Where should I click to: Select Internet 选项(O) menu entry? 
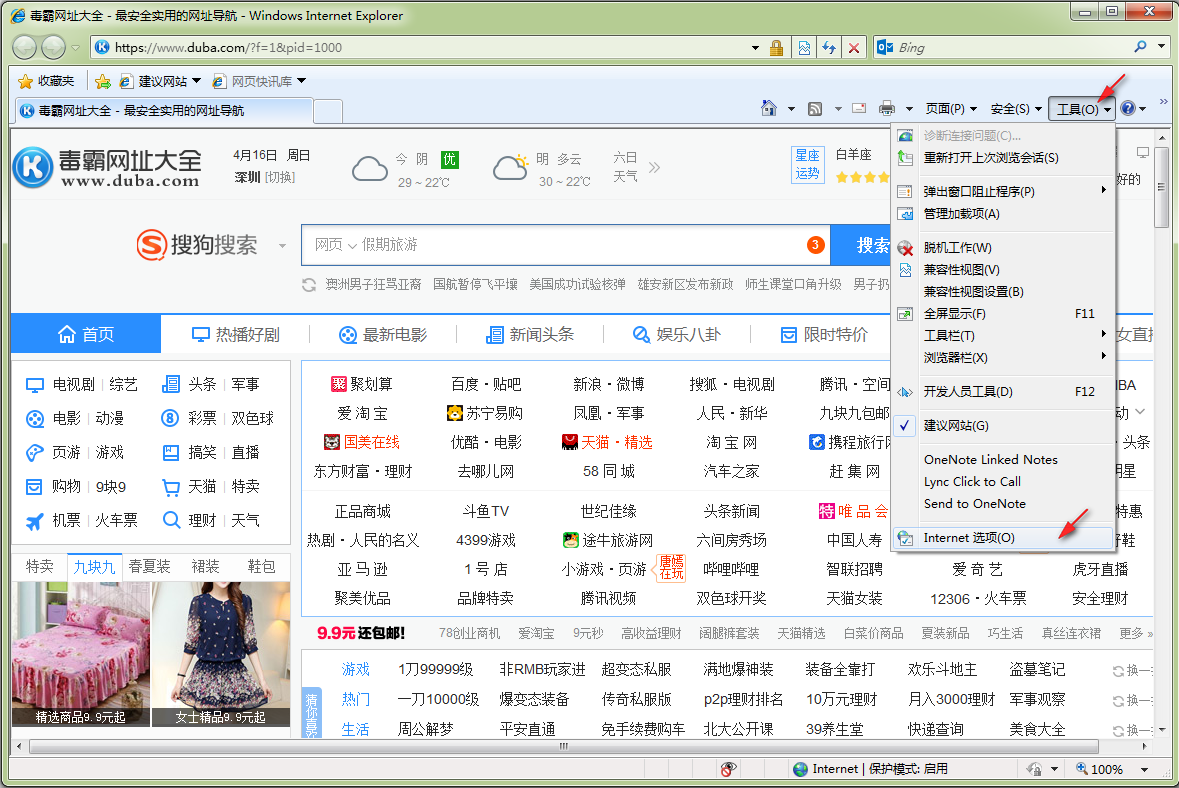1002,538
